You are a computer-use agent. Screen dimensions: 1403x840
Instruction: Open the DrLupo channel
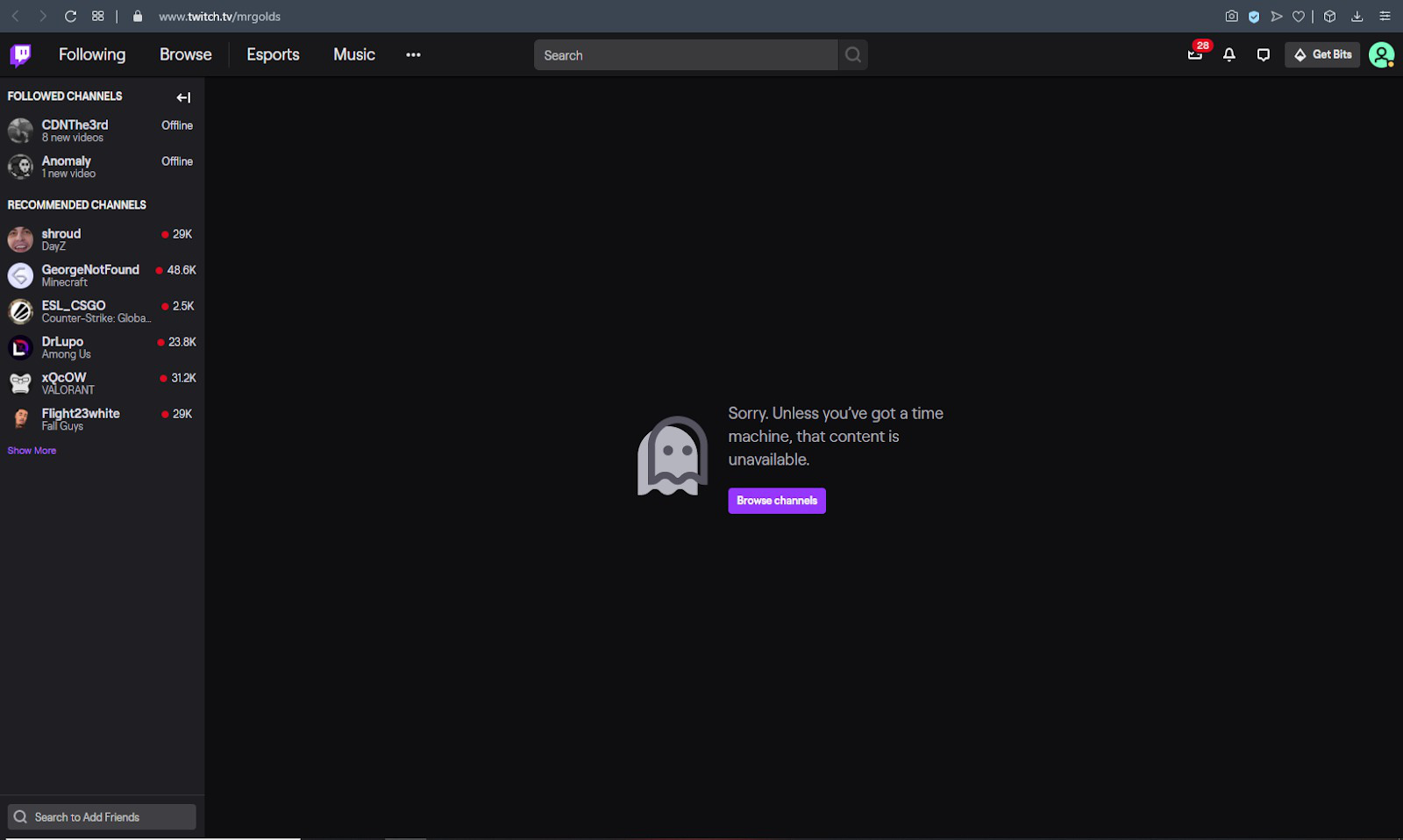pos(102,347)
